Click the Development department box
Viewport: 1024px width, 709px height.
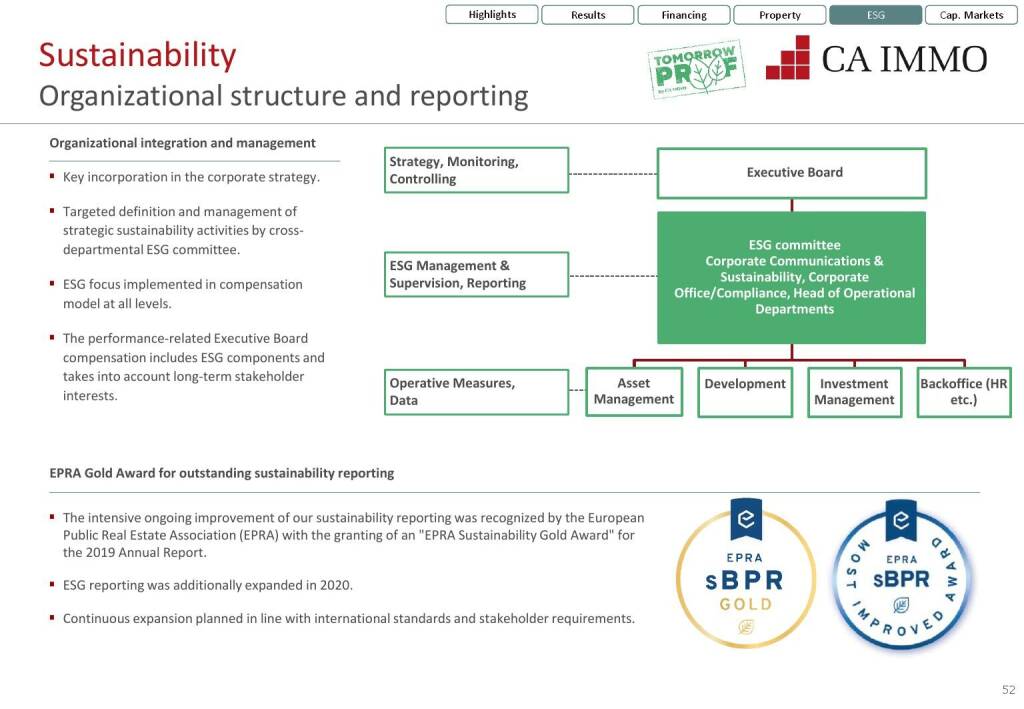tap(745, 392)
